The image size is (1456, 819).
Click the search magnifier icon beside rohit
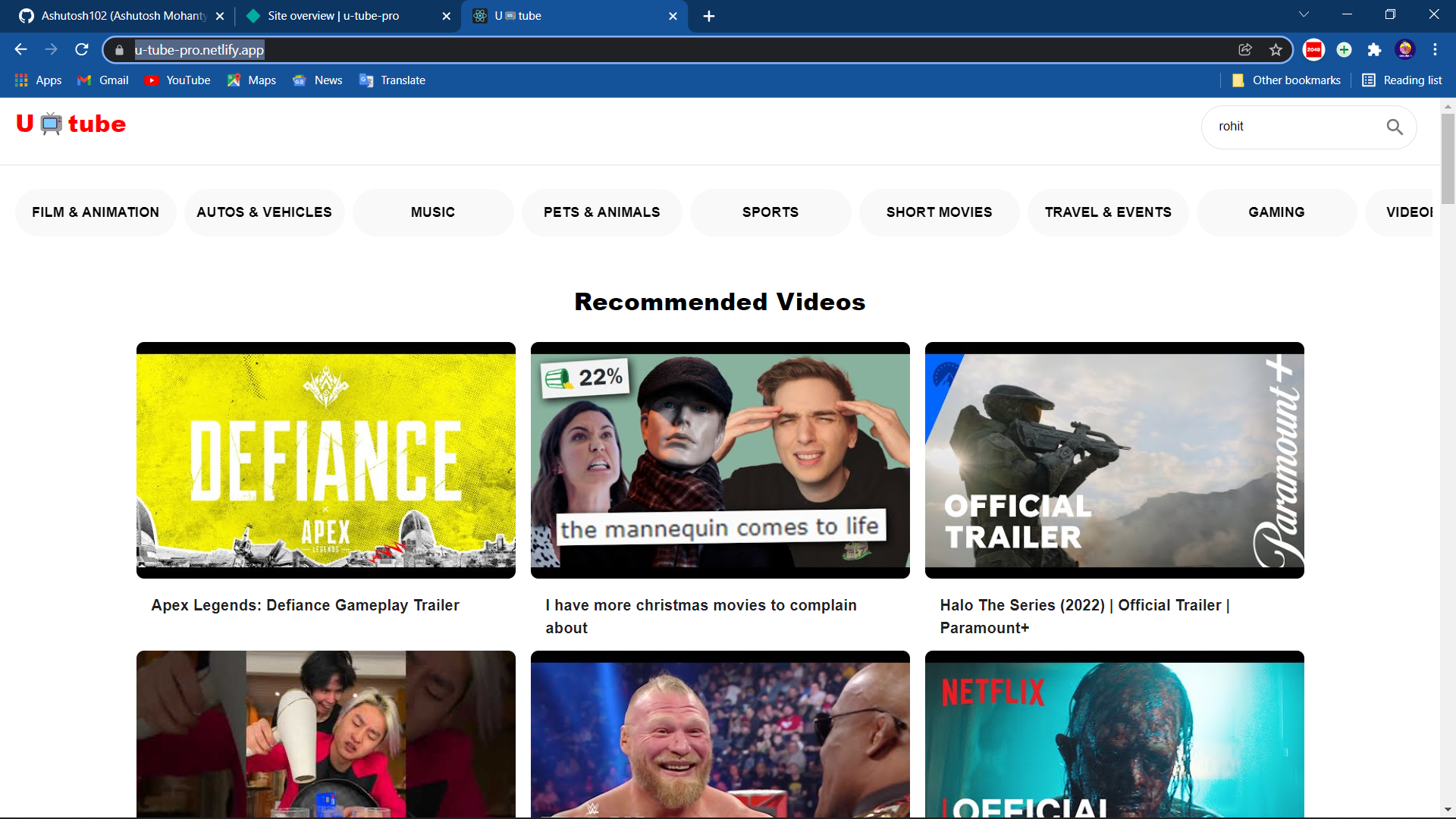[x=1394, y=127]
